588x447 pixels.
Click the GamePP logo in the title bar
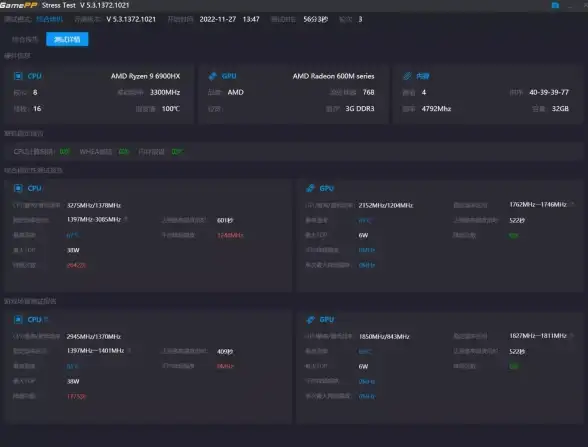coord(19,5)
